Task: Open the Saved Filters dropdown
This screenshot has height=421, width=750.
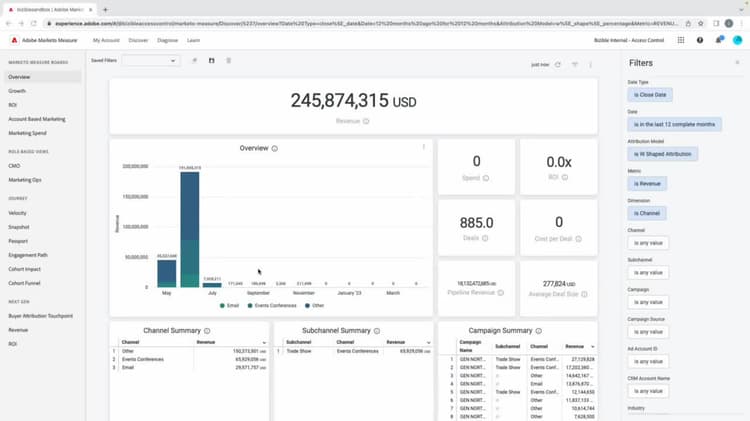Action: 151,61
